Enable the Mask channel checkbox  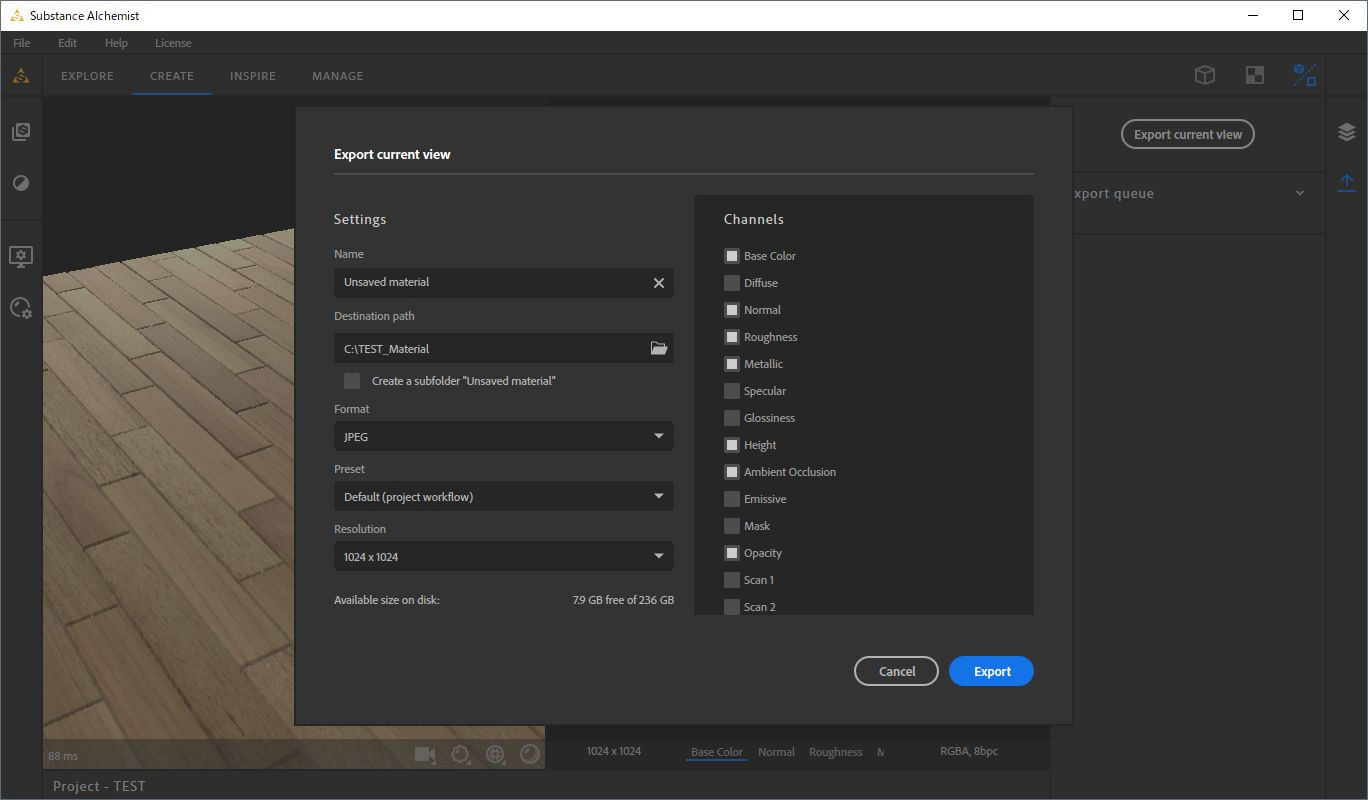coord(732,526)
